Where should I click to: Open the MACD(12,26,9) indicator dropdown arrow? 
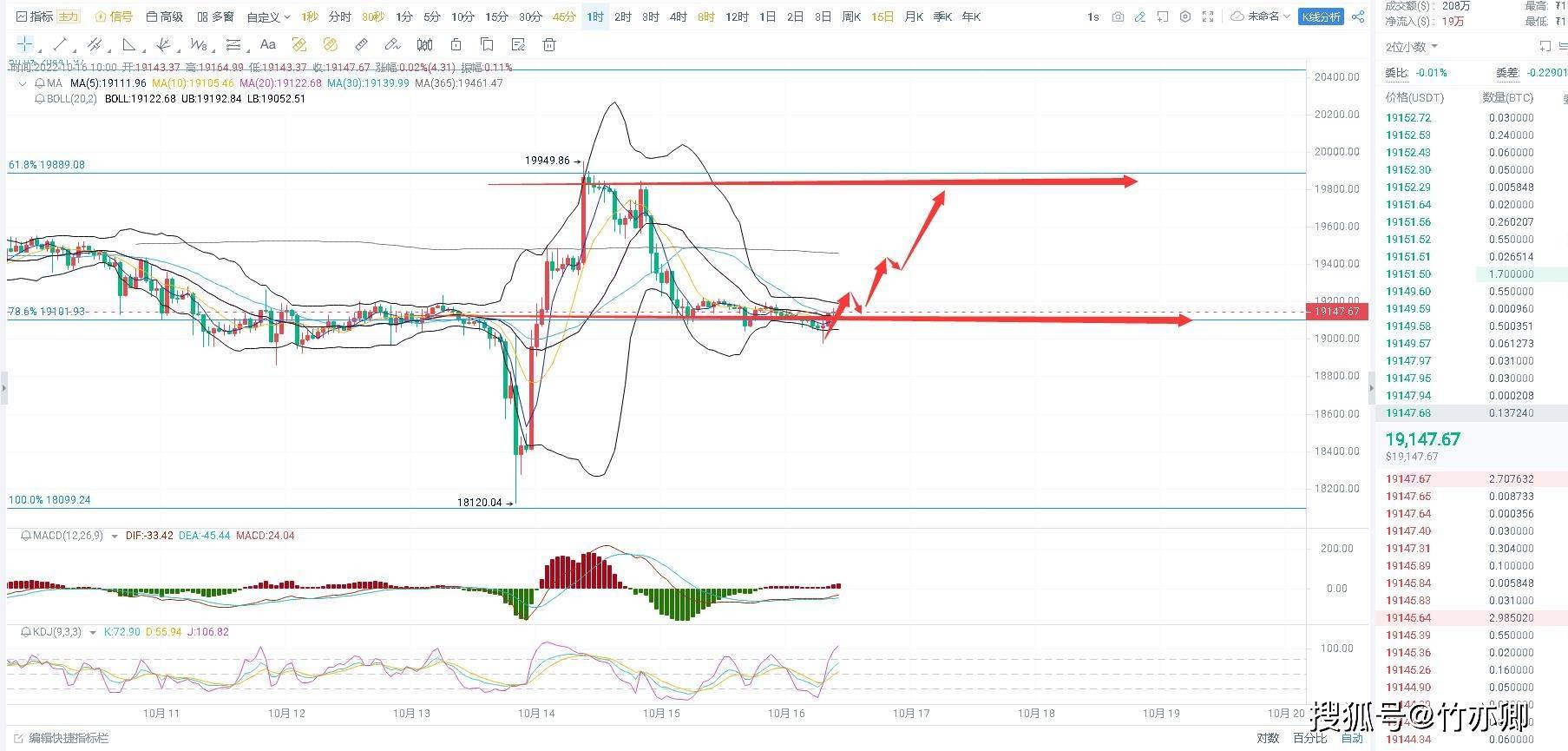click(115, 537)
